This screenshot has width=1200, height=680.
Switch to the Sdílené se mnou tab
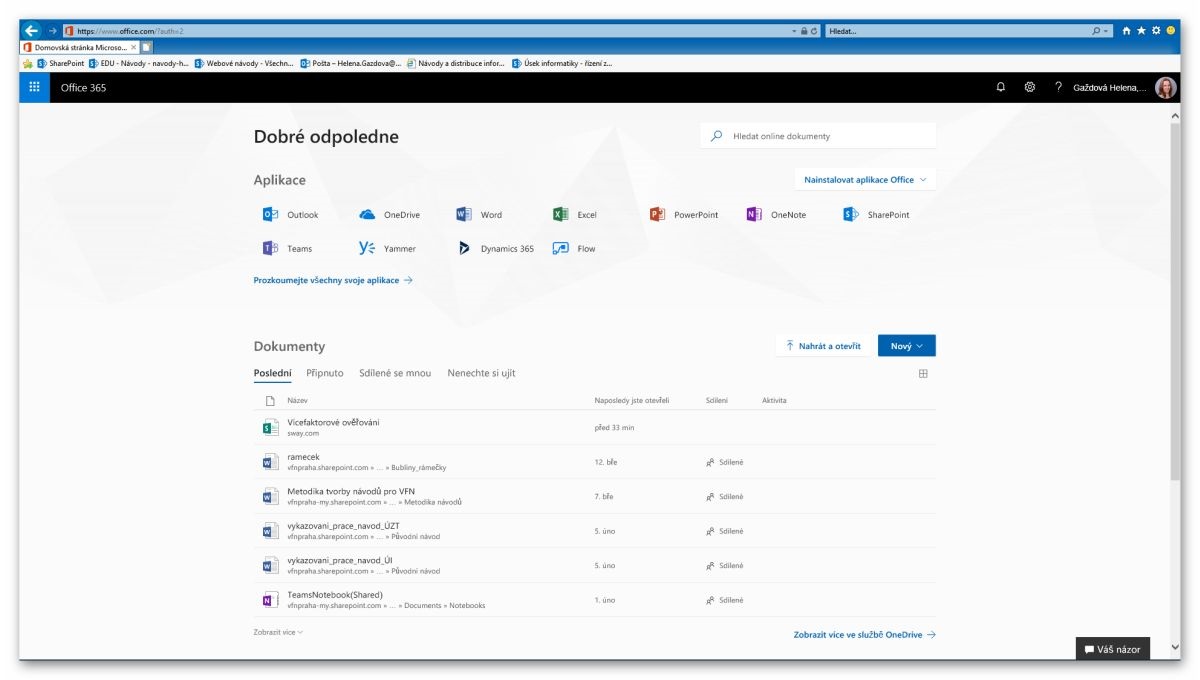(x=395, y=373)
